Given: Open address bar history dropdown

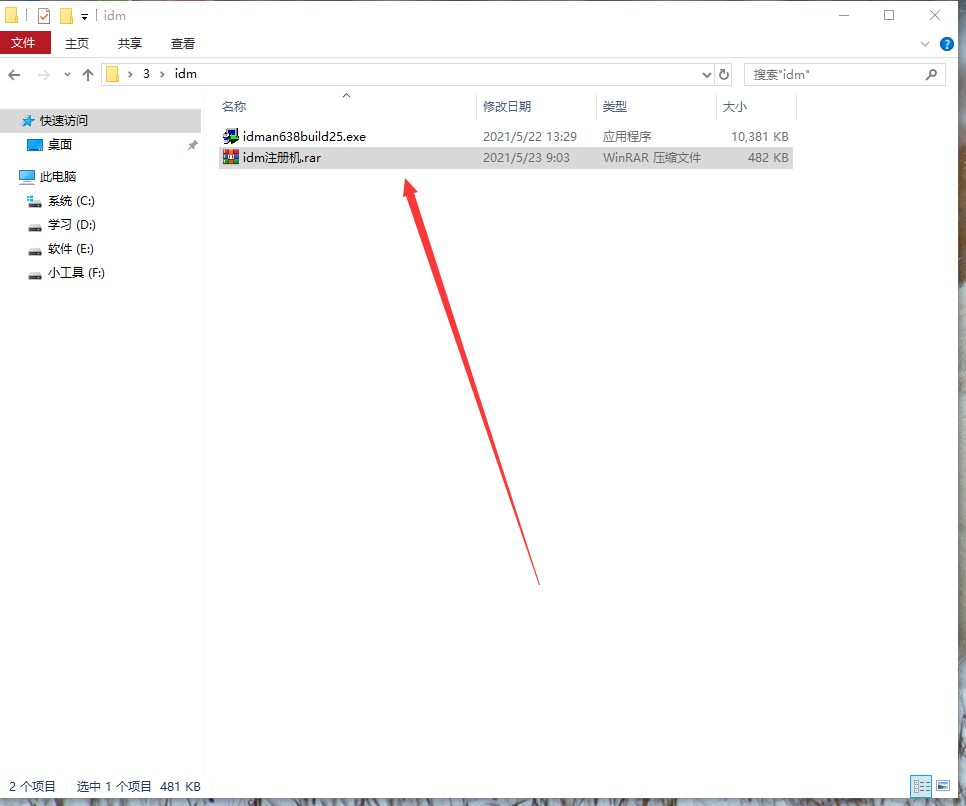Looking at the screenshot, I should (x=707, y=75).
